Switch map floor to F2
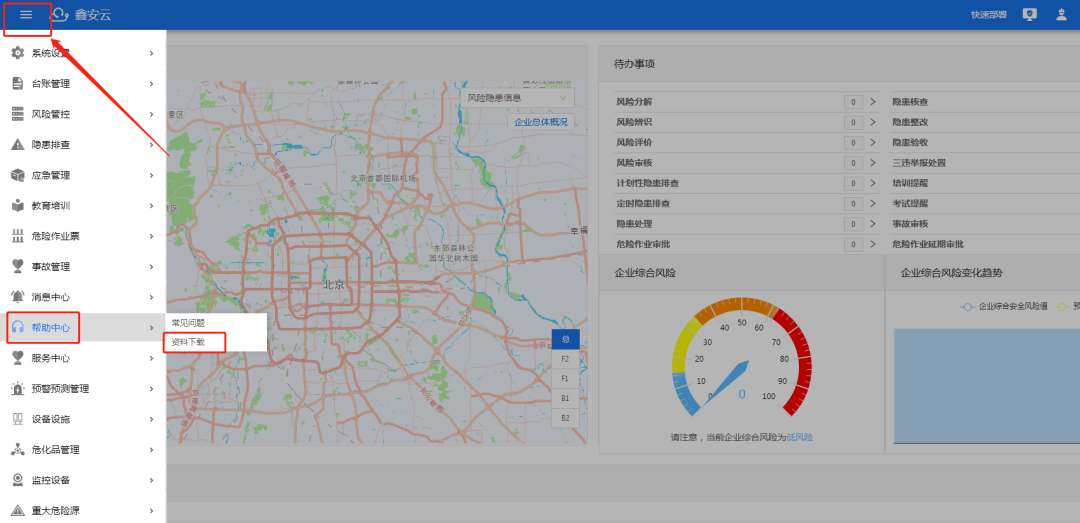This screenshot has width=1080, height=523. pos(565,359)
